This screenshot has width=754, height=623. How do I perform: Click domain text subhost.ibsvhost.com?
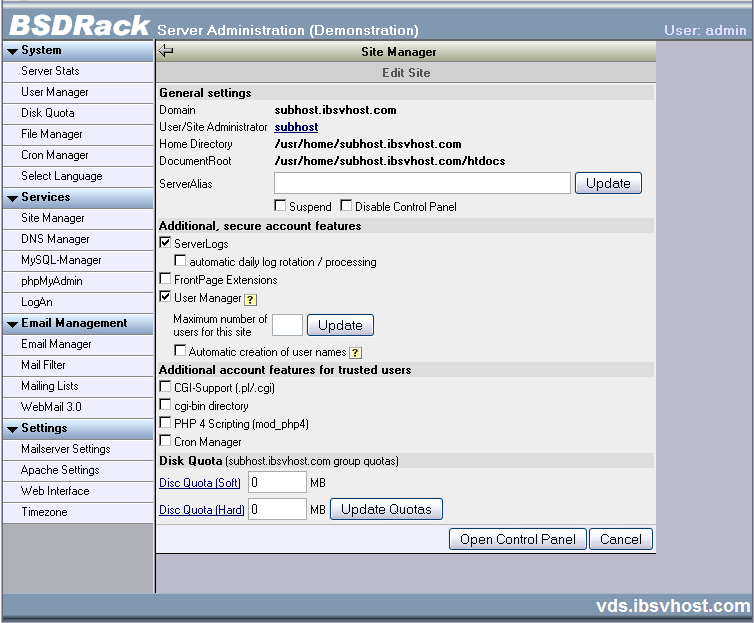(335, 110)
